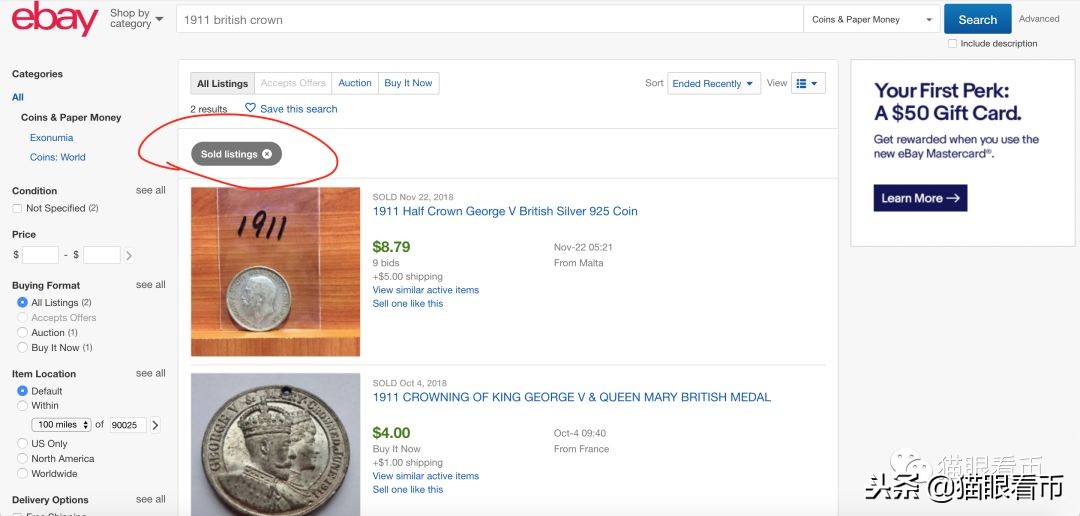This screenshot has height=516, width=1080.
Task: Click the zip code go arrow
Action: click(155, 425)
